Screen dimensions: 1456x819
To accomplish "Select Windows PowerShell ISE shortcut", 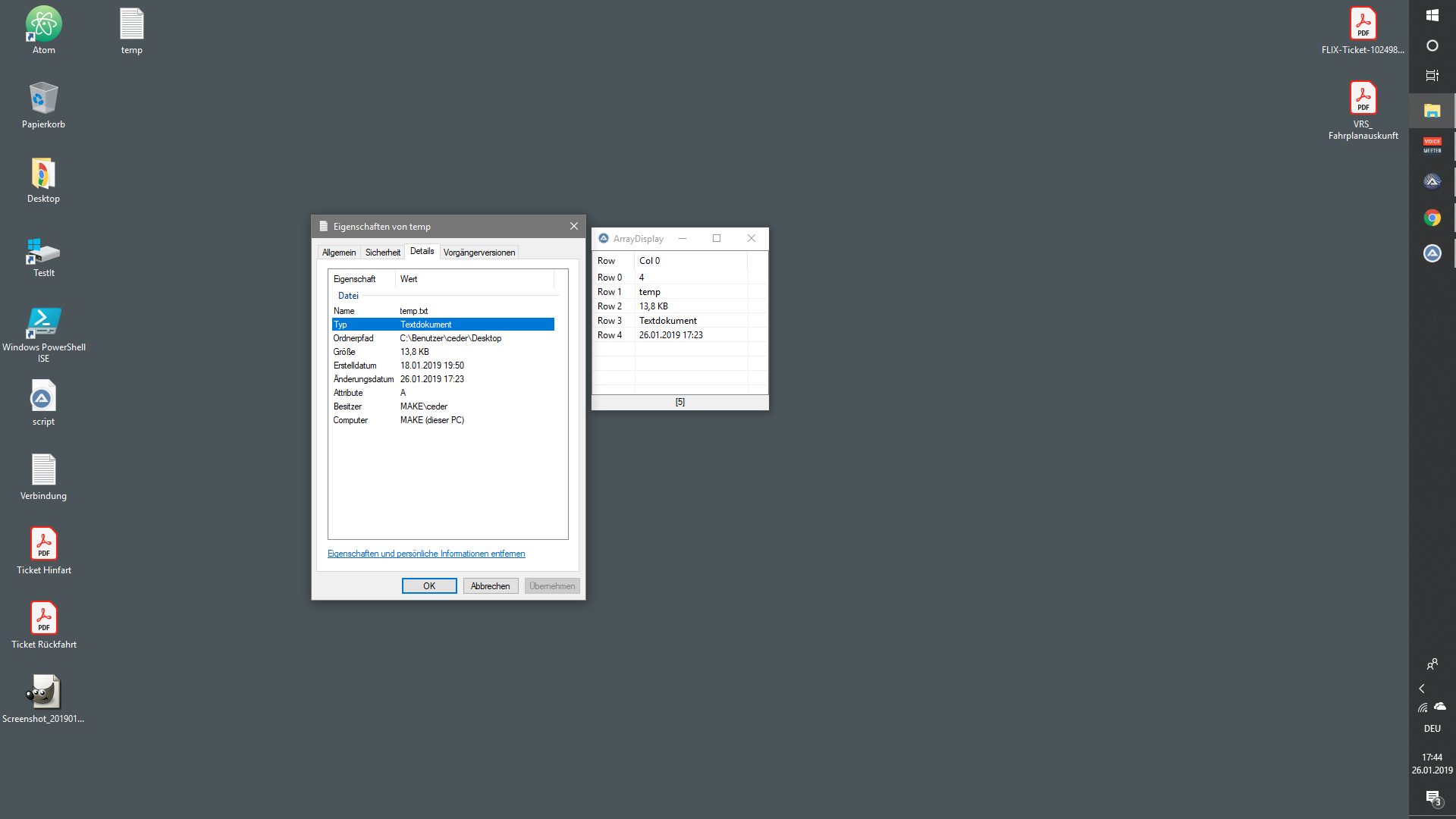I will (x=43, y=325).
